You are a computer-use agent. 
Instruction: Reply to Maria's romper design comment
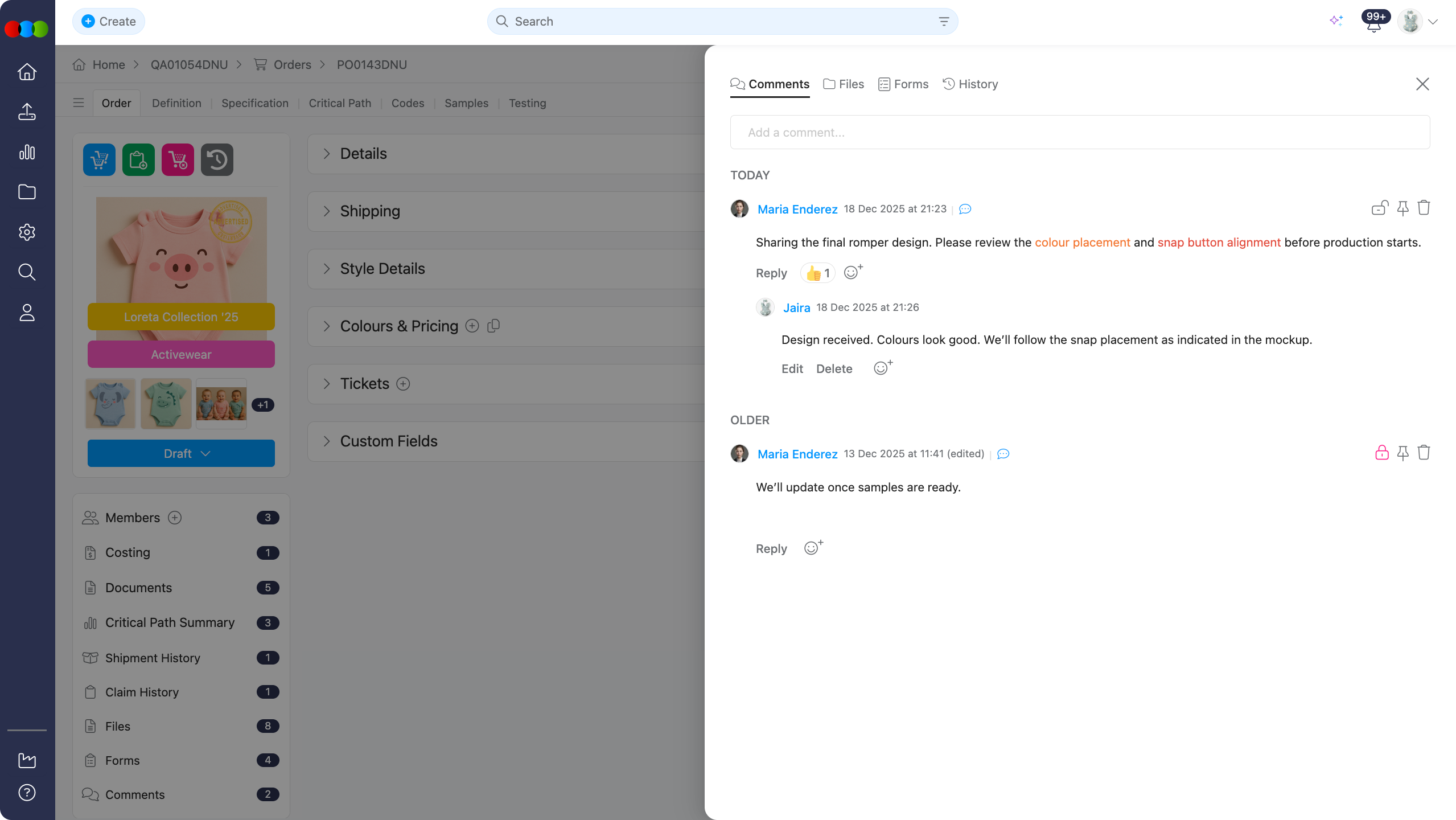(771, 273)
